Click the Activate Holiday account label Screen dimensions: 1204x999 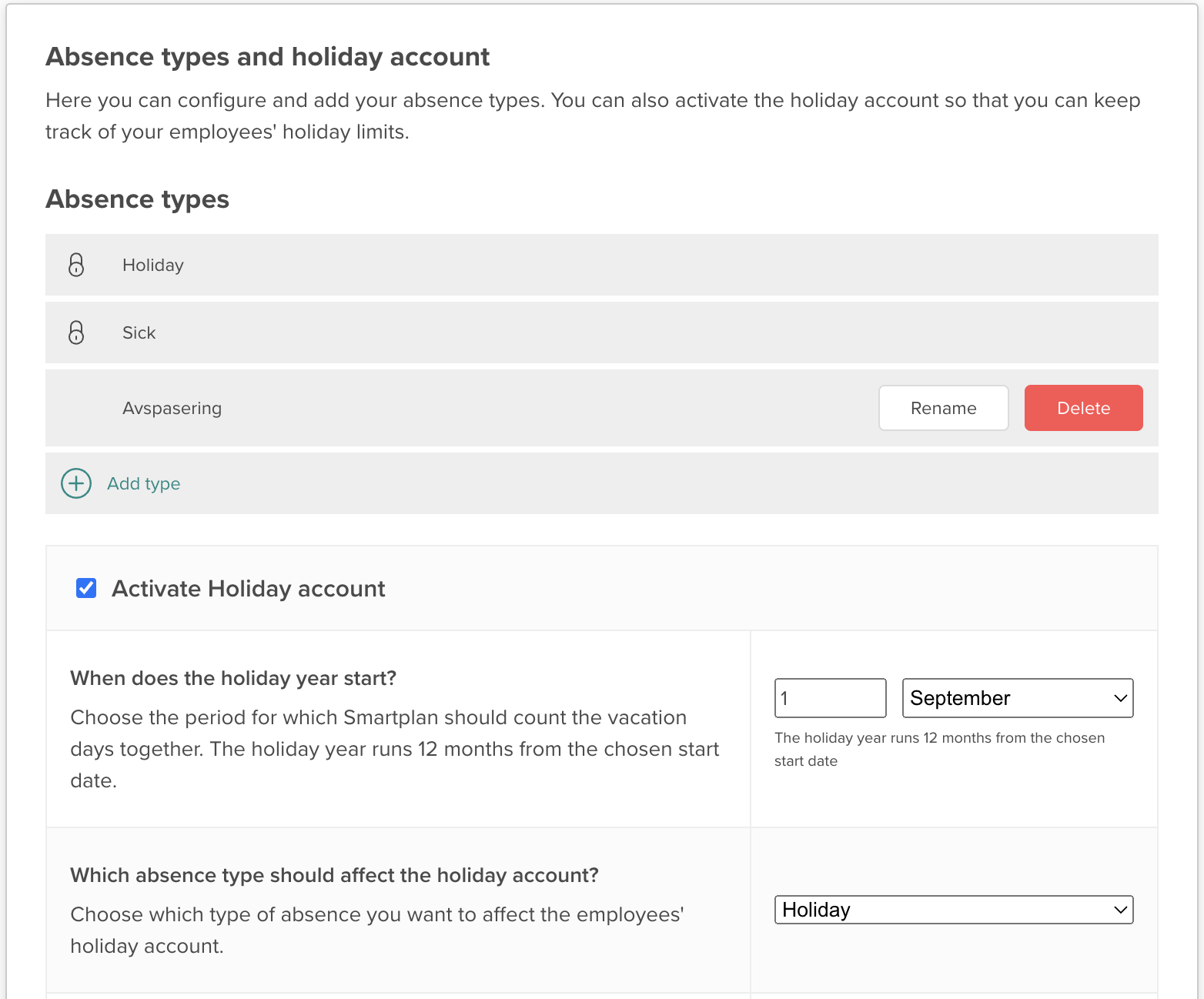pos(248,588)
